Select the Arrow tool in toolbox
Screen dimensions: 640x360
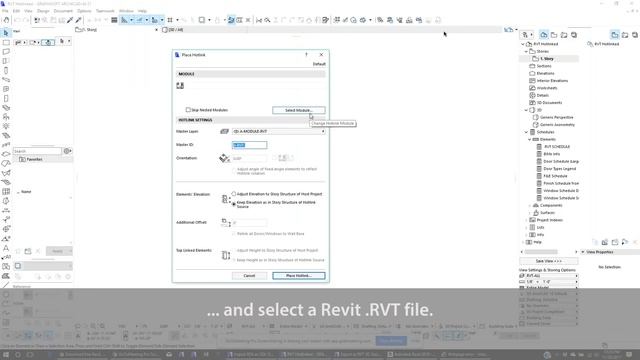(x=6, y=33)
